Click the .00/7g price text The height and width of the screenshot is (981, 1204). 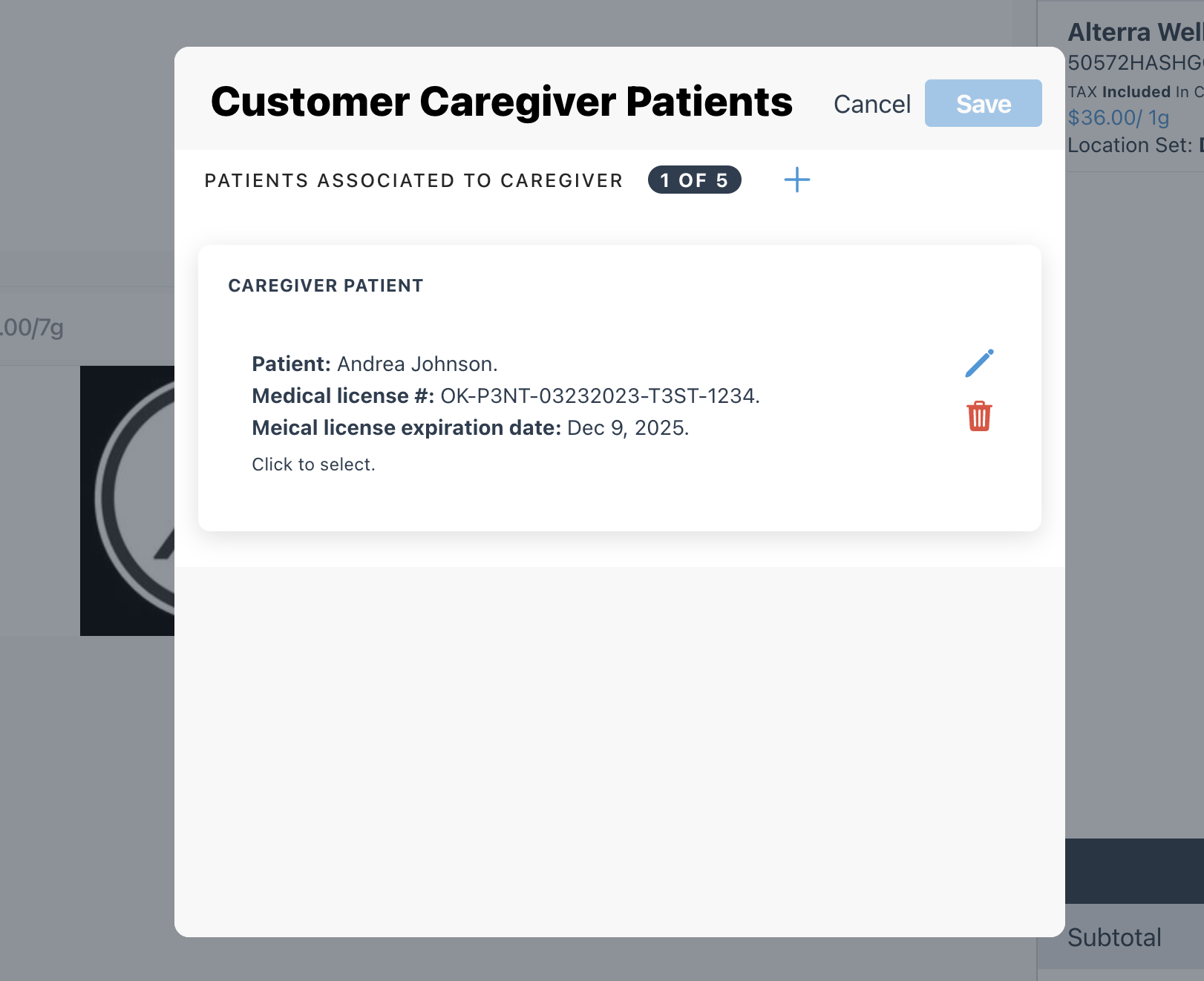coord(33,327)
